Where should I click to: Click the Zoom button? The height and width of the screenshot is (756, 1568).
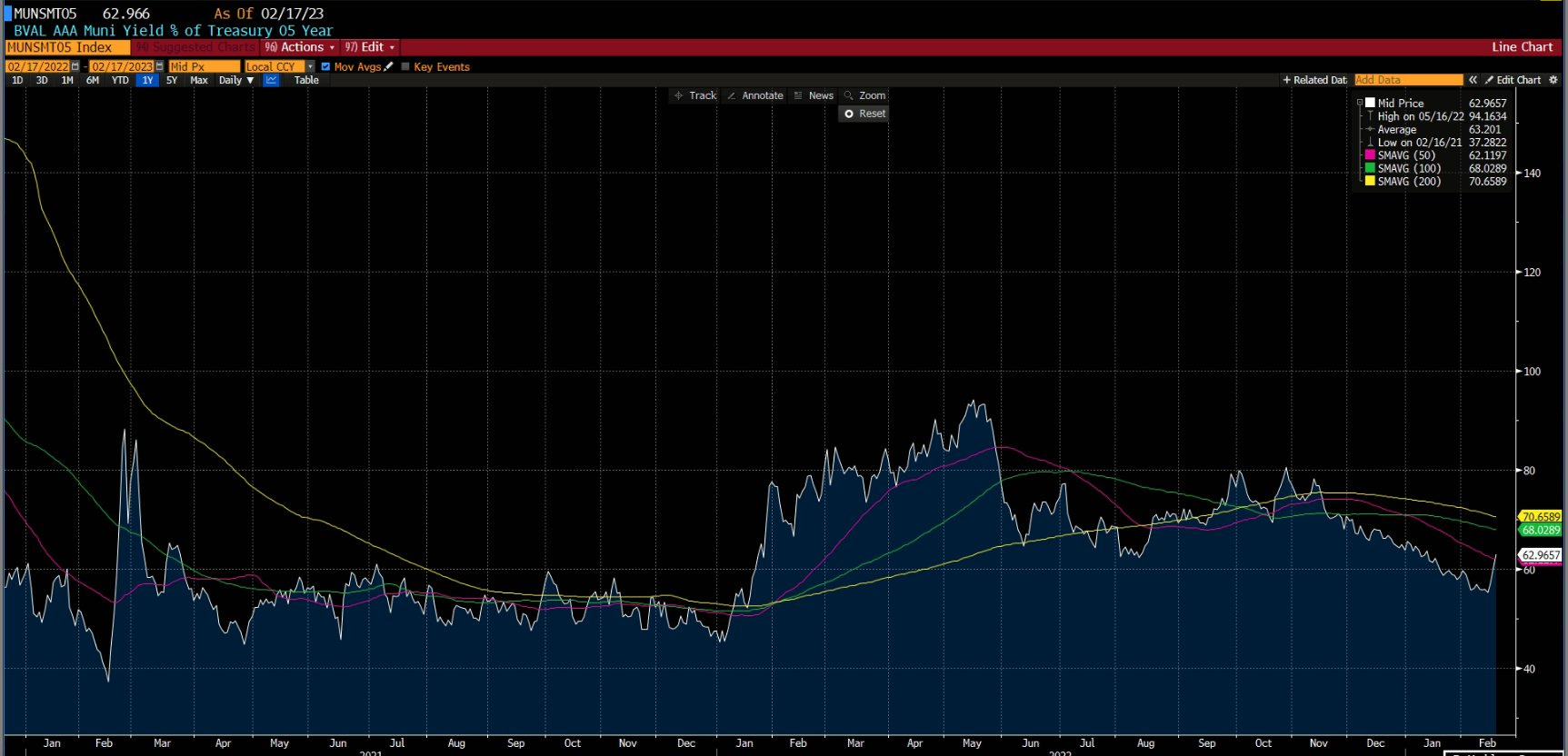[864, 95]
